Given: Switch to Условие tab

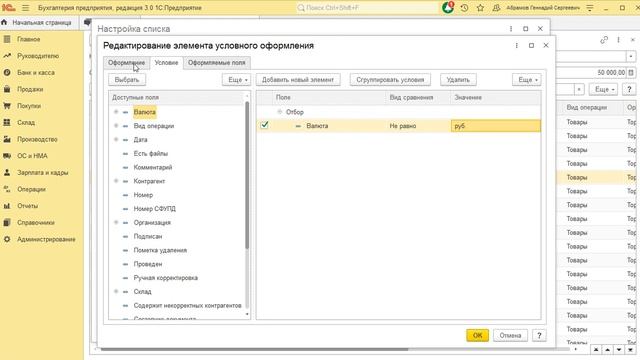Looking at the screenshot, I should [x=166, y=63].
